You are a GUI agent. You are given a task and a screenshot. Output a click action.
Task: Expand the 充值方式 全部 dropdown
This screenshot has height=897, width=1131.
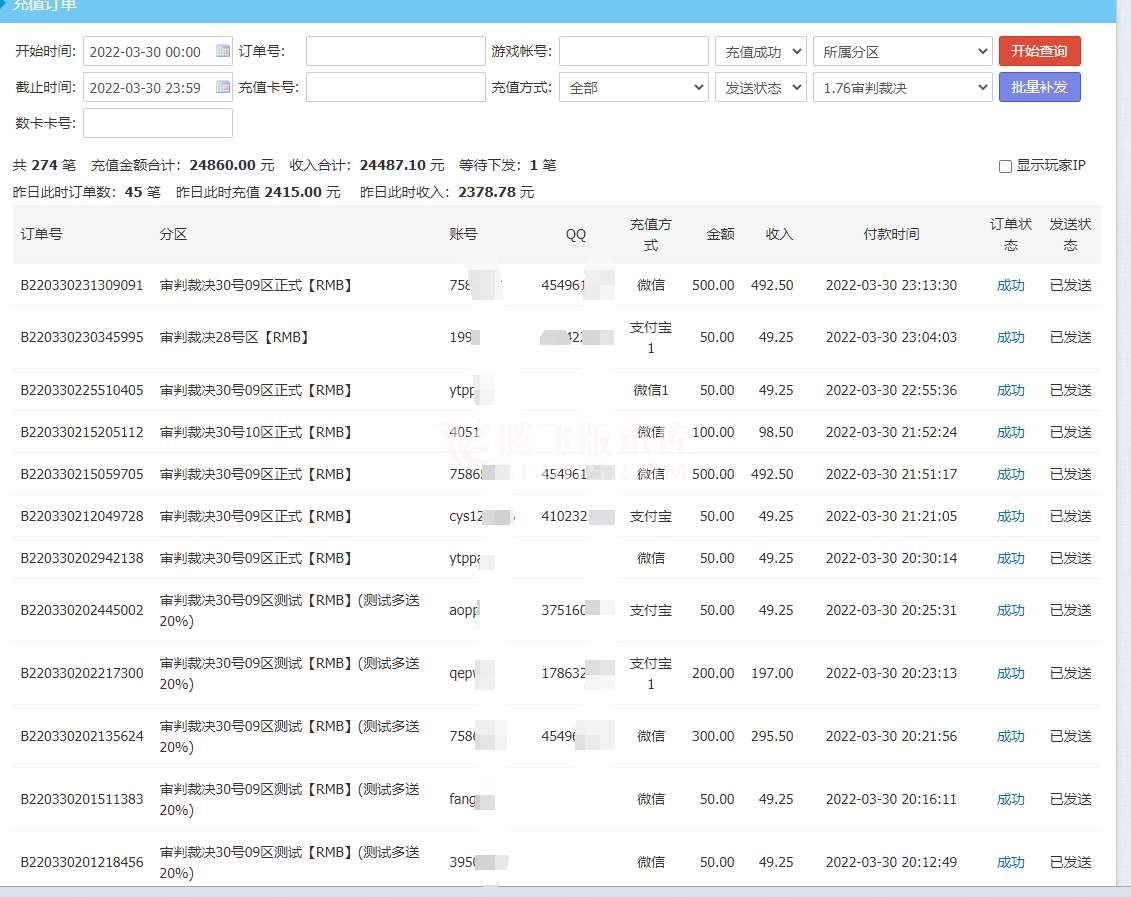tap(633, 87)
